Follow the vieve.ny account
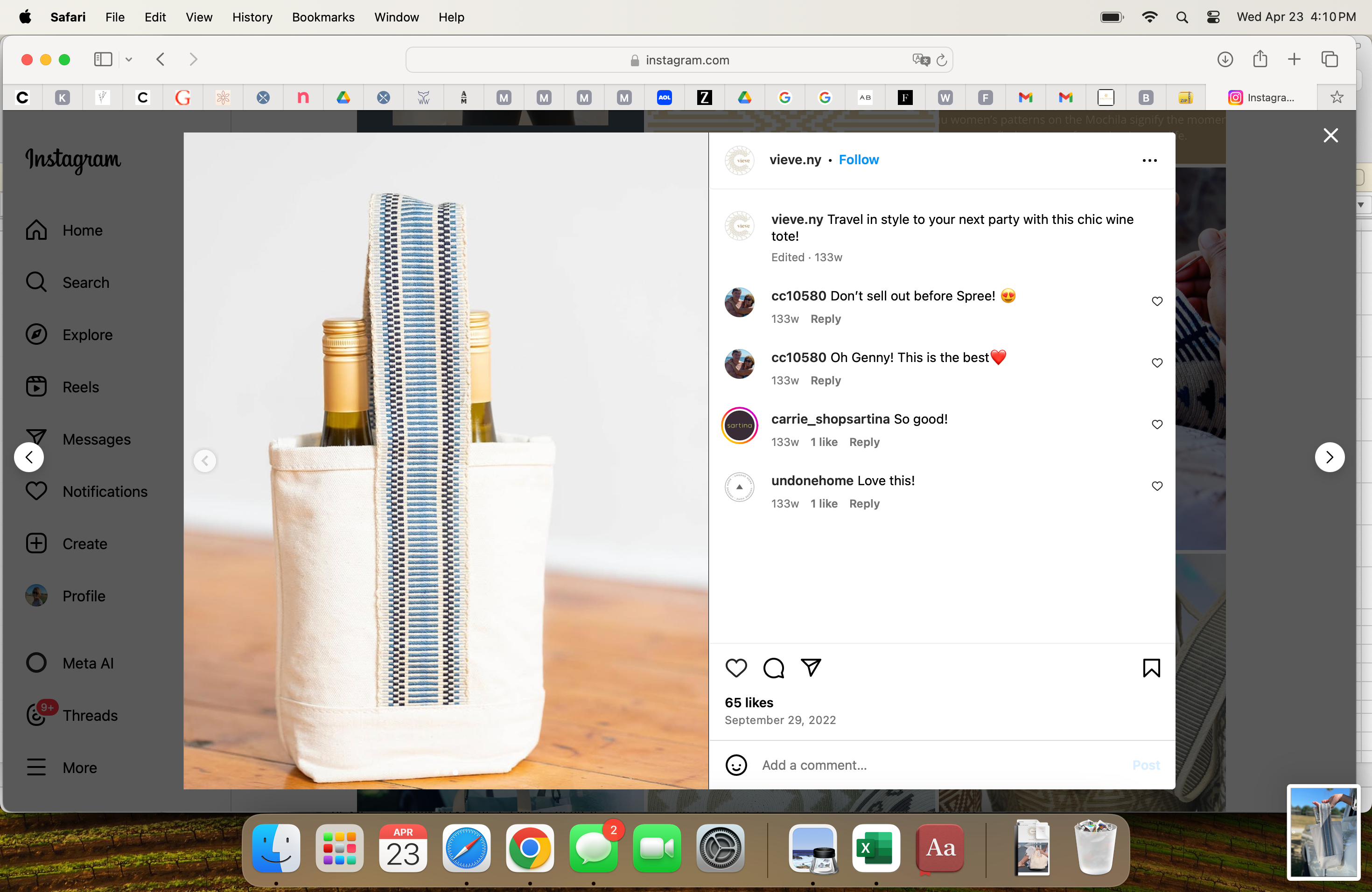 tap(858, 160)
